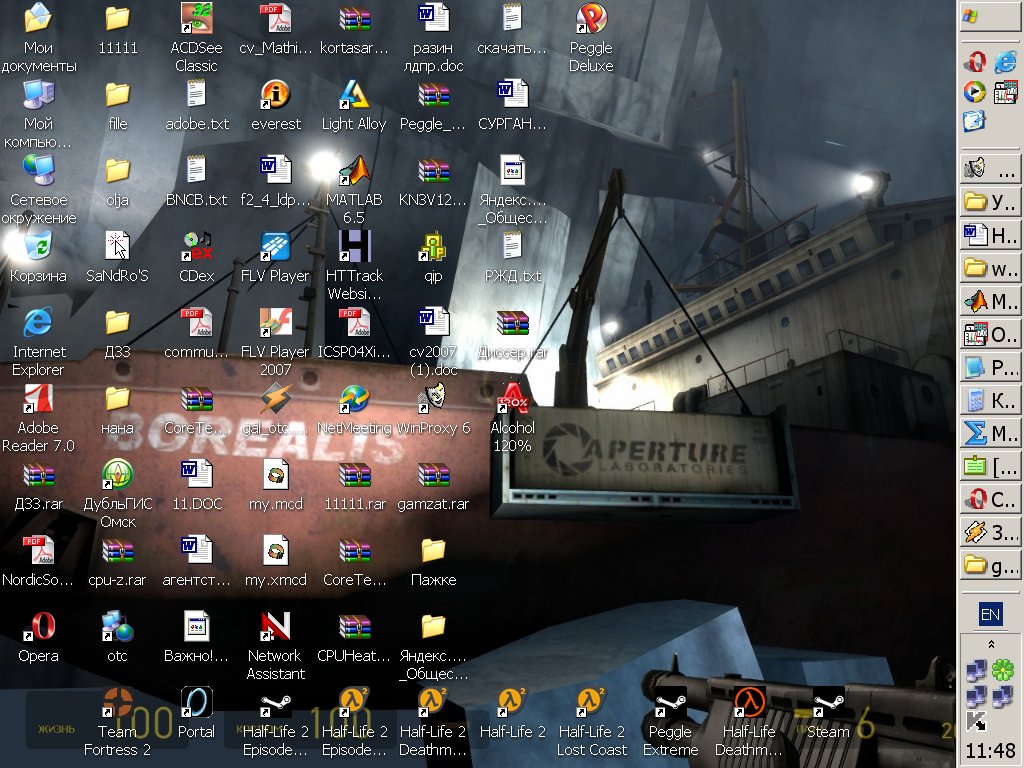Open the ACDSee Classic shortcut
The width and height of the screenshot is (1024, 768).
[196, 19]
